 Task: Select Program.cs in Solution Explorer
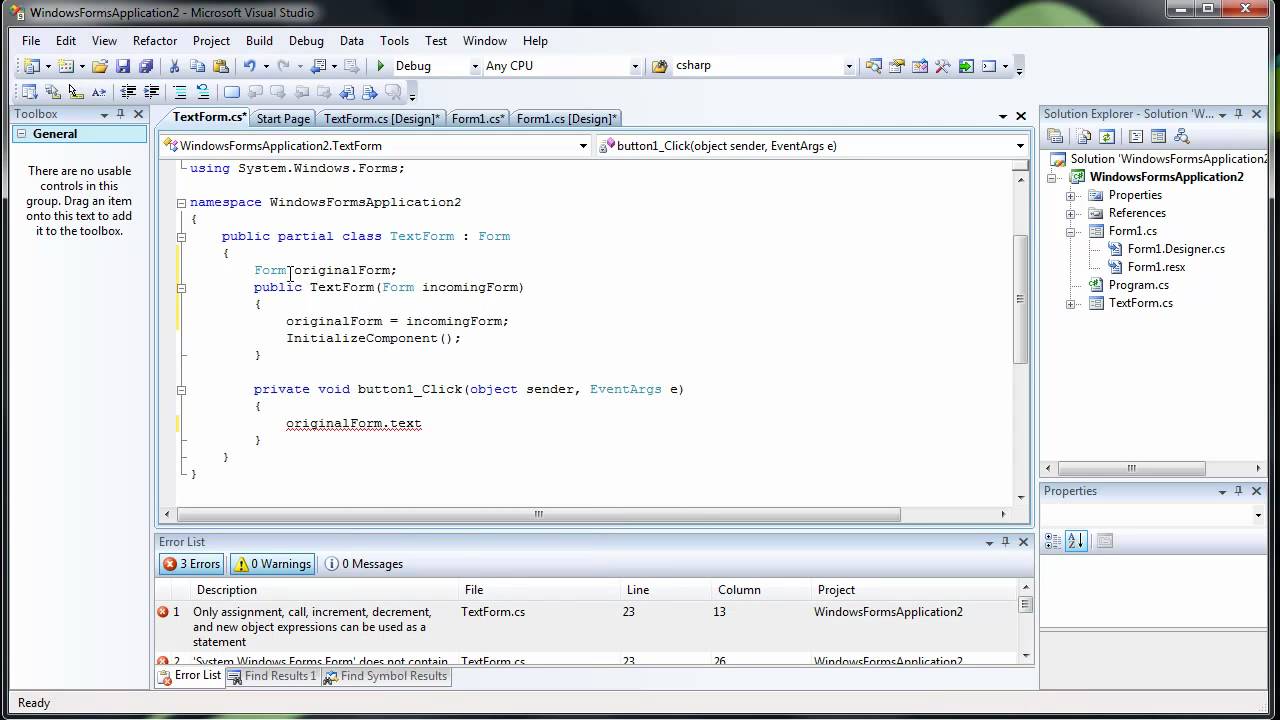pyautogui.click(x=1138, y=285)
